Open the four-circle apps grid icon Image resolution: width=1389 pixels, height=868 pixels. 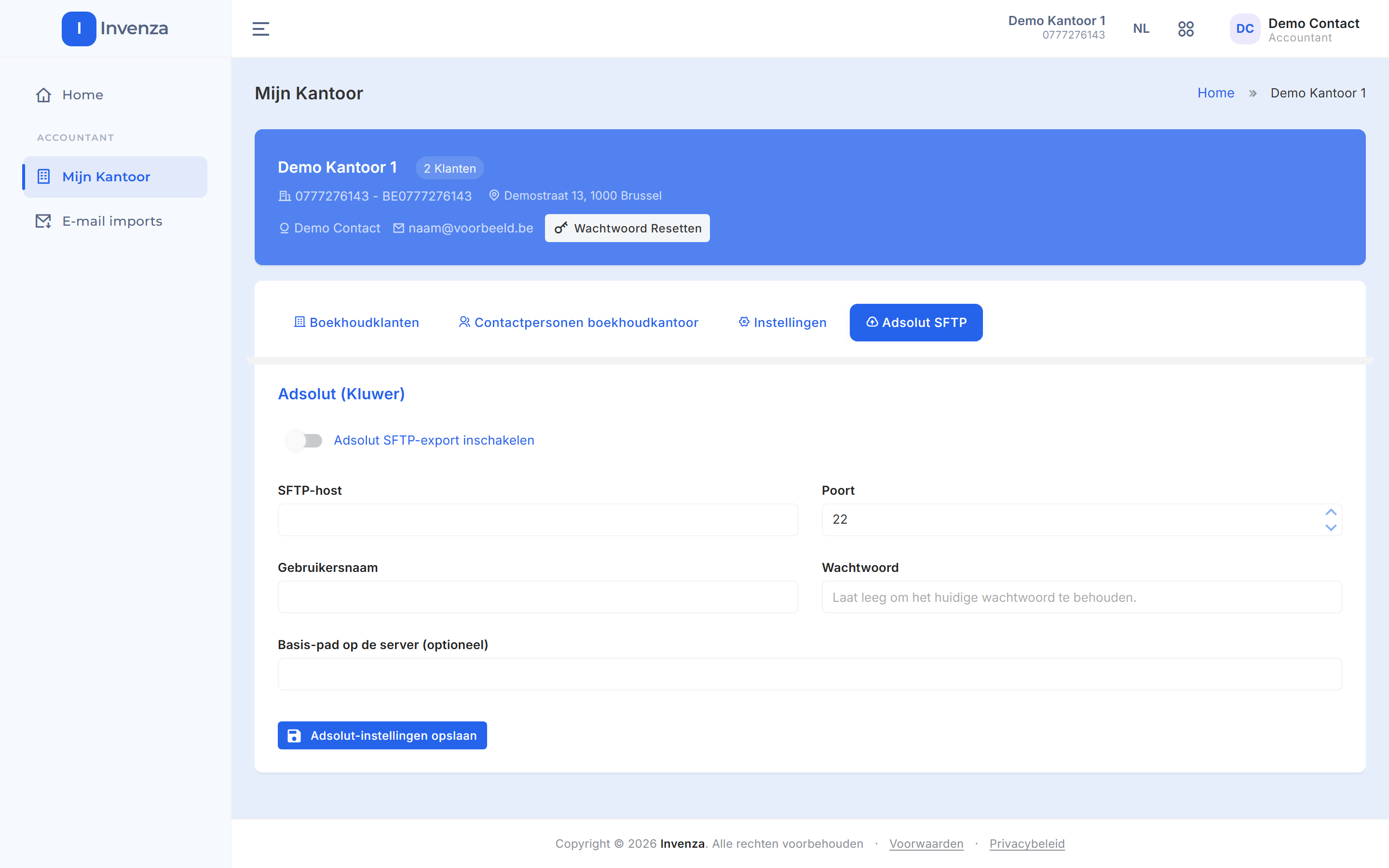pyautogui.click(x=1186, y=29)
